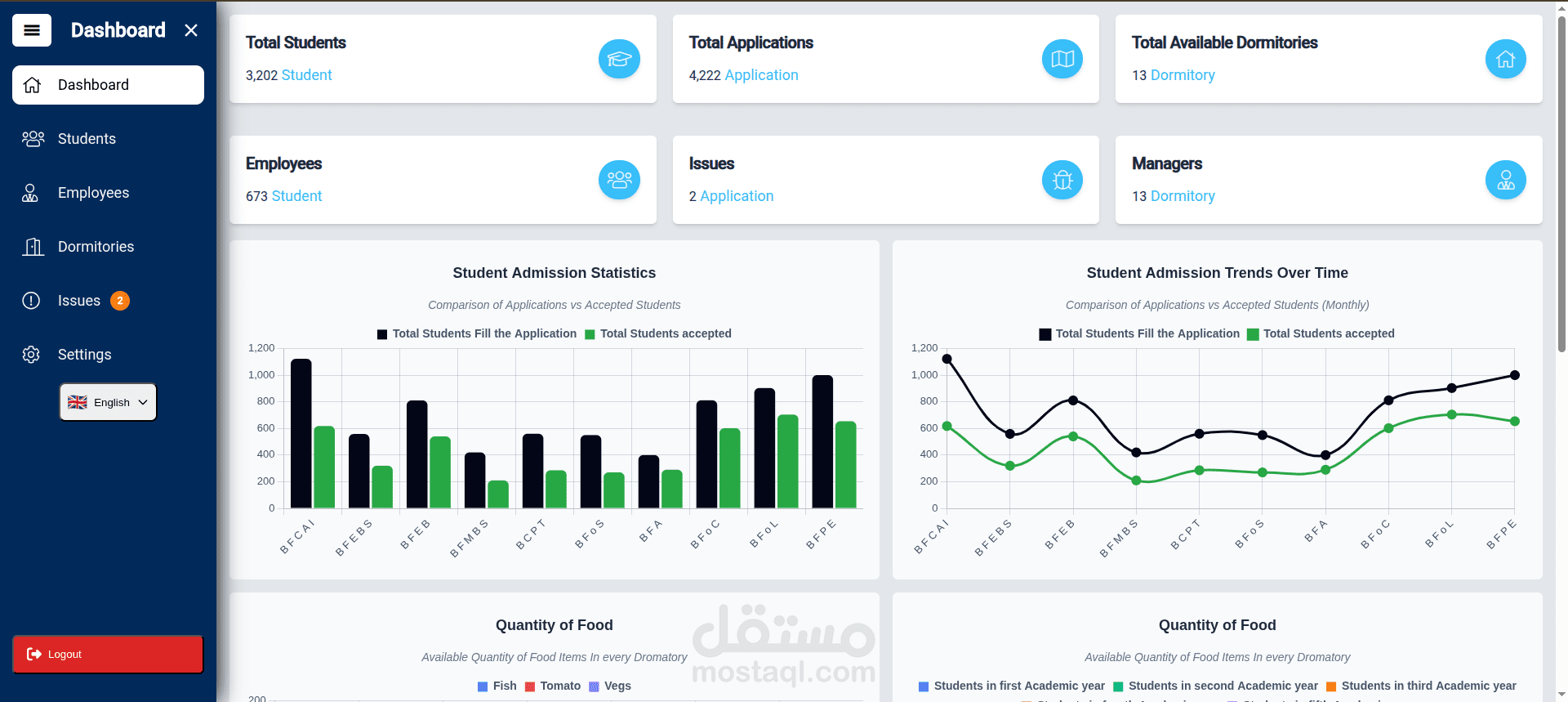
Task: Click the UK flag icon in the language selector
Action: click(x=78, y=402)
